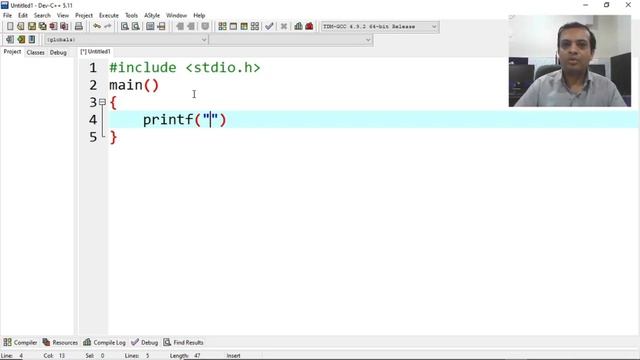Collapse the code fold at line 3
Image resolution: width=640 pixels, height=360 pixels.
(x=102, y=102)
